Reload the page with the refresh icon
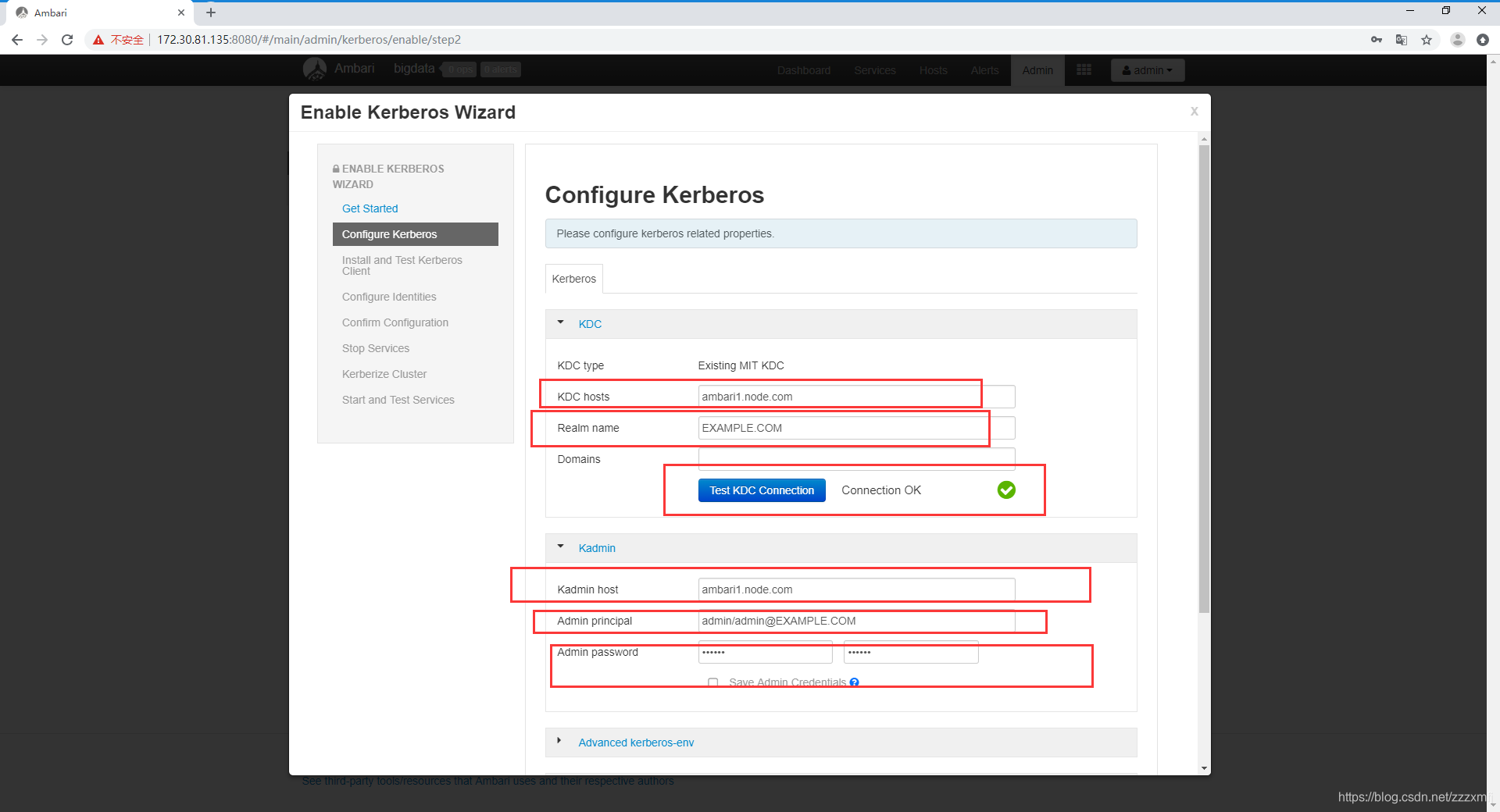This screenshot has width=1500, height=812. (67, 40)
